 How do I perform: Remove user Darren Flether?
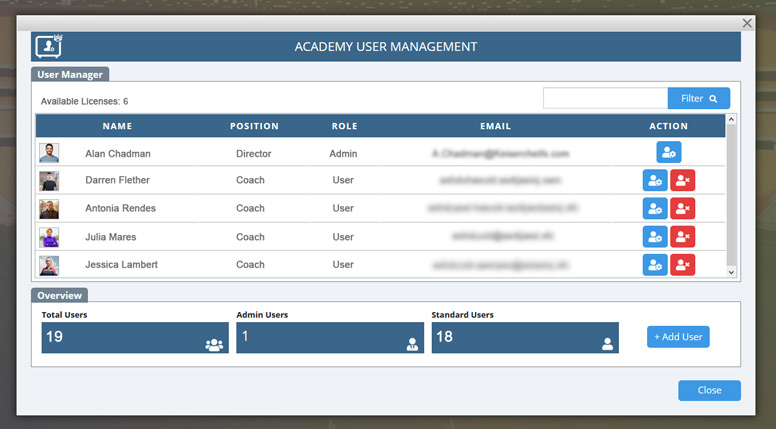682,181
